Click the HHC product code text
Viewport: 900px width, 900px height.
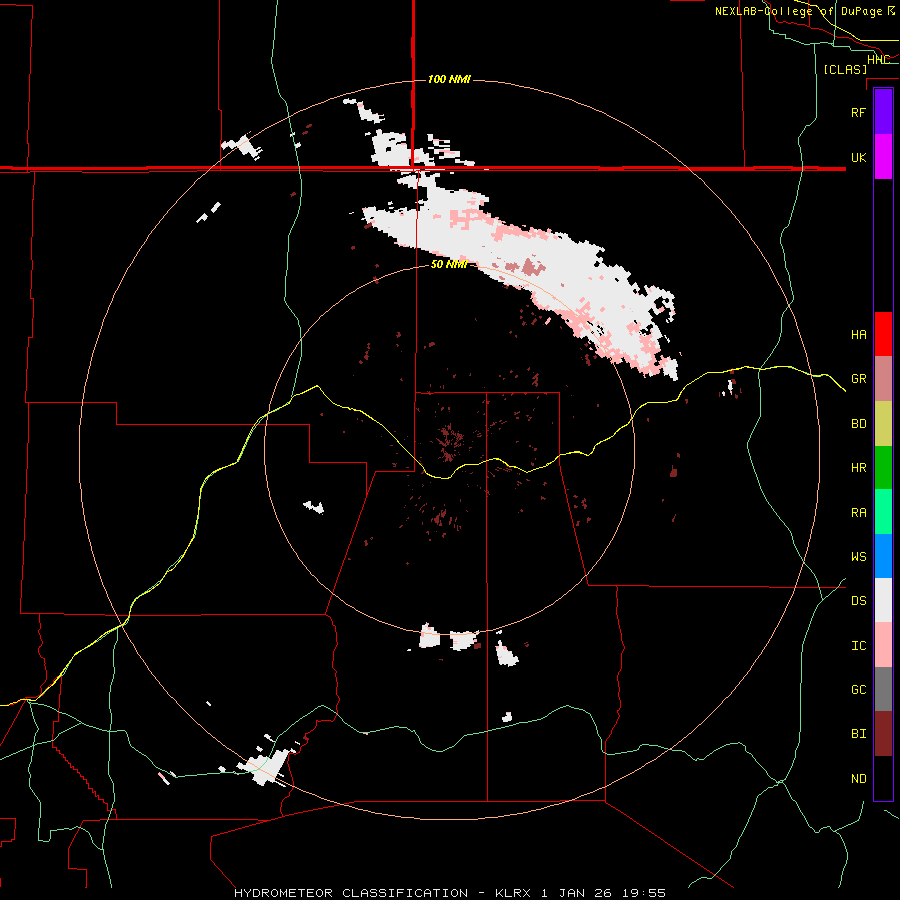[878, 60]
